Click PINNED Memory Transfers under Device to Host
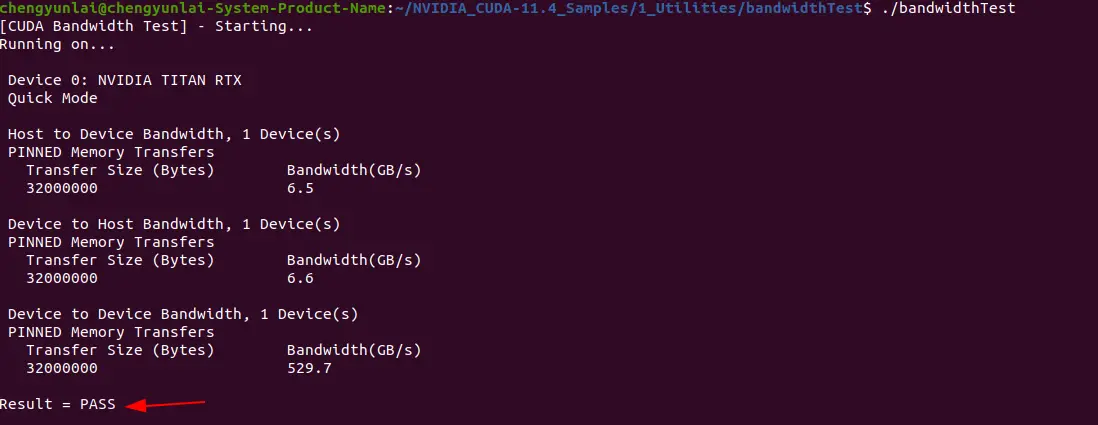Screen dimensions: 1098x425 click(x=111, y=242)
